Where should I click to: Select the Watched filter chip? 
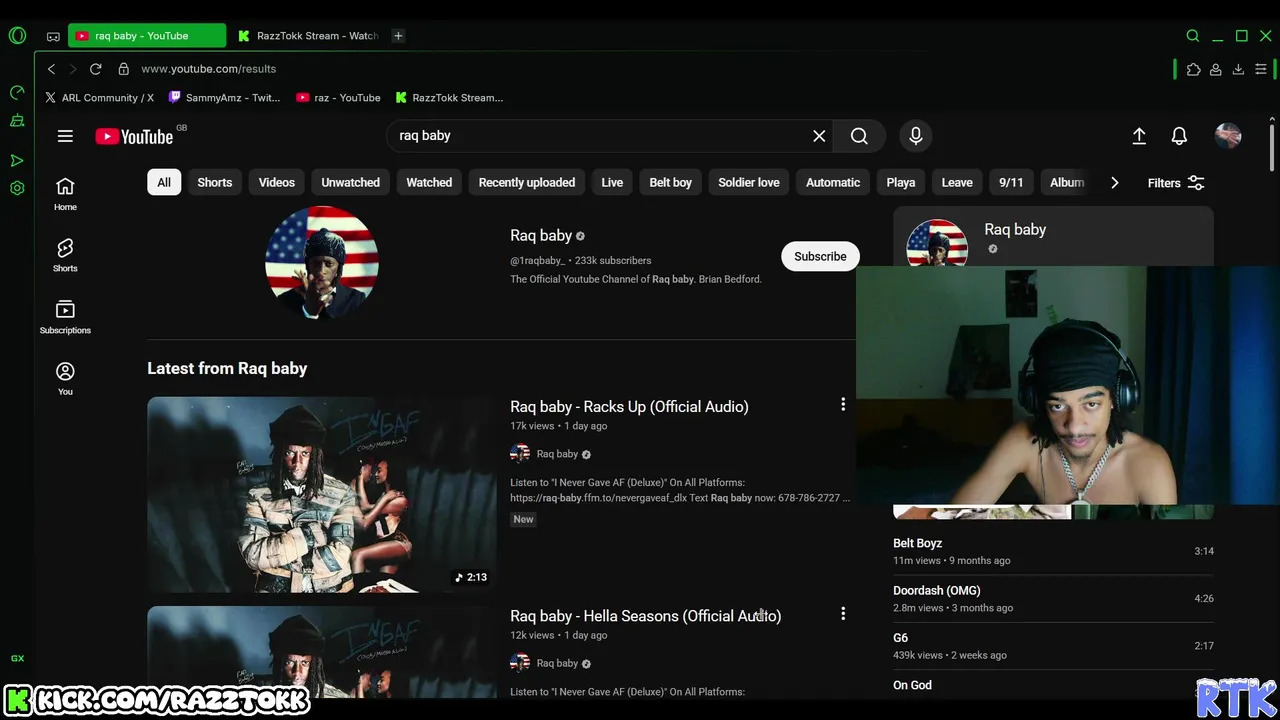pos(429,182)
